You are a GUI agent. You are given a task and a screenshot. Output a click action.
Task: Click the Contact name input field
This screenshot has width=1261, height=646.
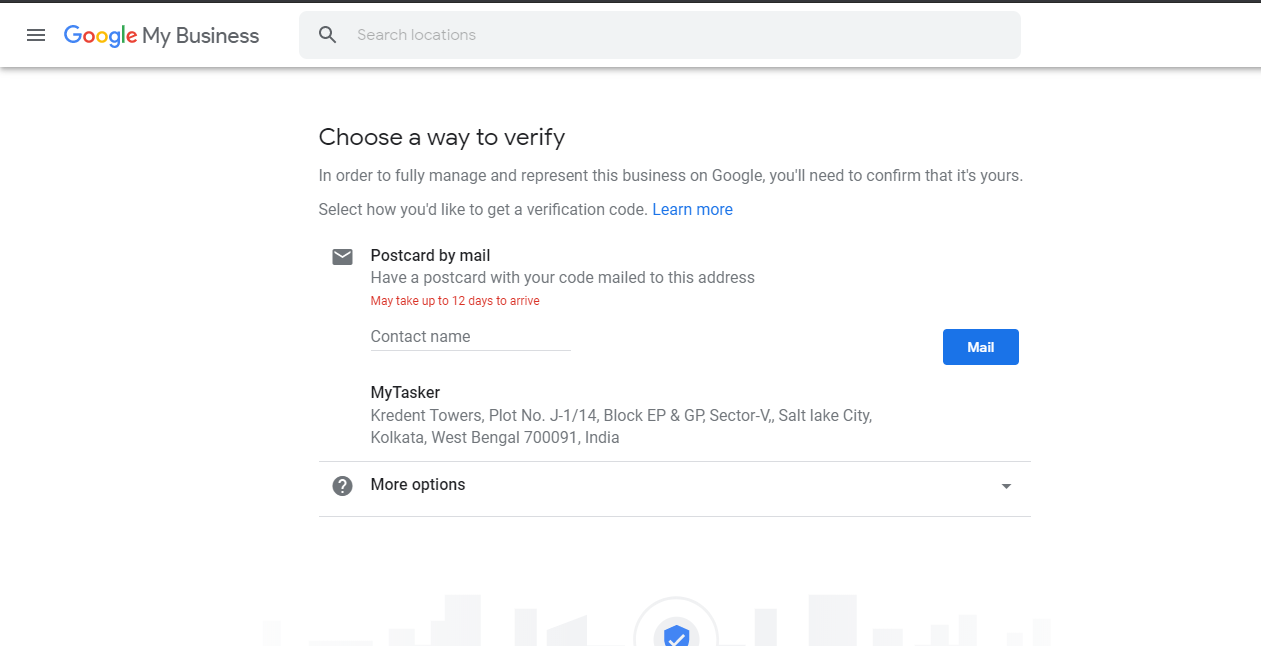[x=470, y=337]
